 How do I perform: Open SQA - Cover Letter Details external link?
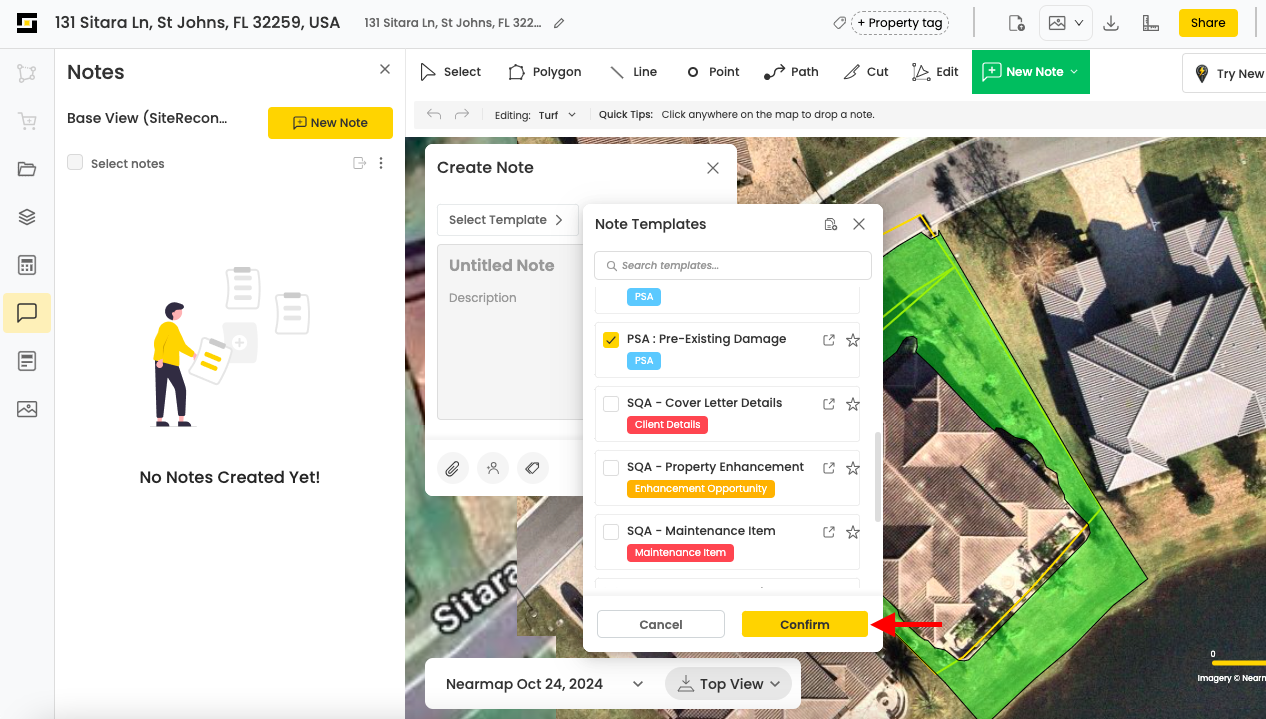pyautogui.click(x=829, y=404)
